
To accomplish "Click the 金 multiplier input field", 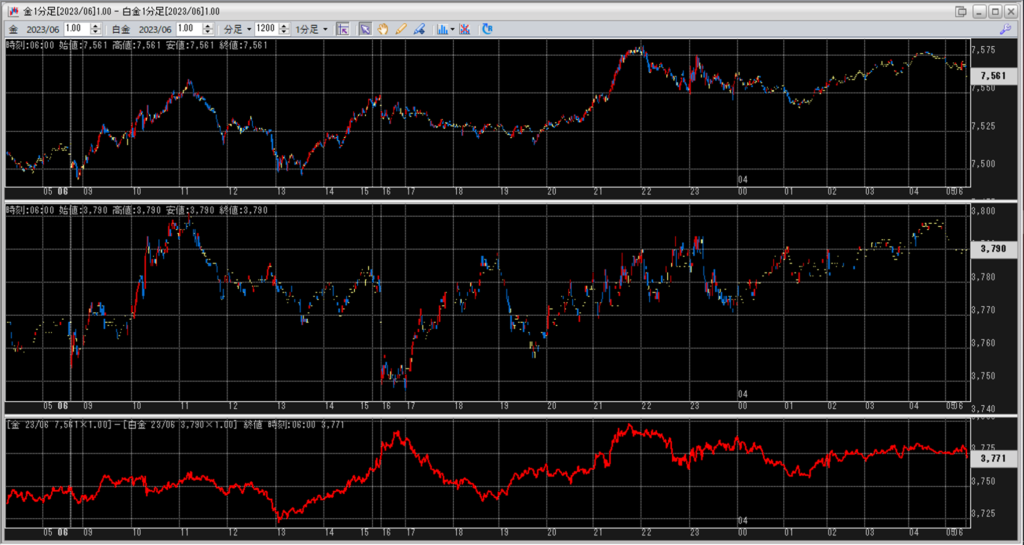I will click(x=75, y=29).
